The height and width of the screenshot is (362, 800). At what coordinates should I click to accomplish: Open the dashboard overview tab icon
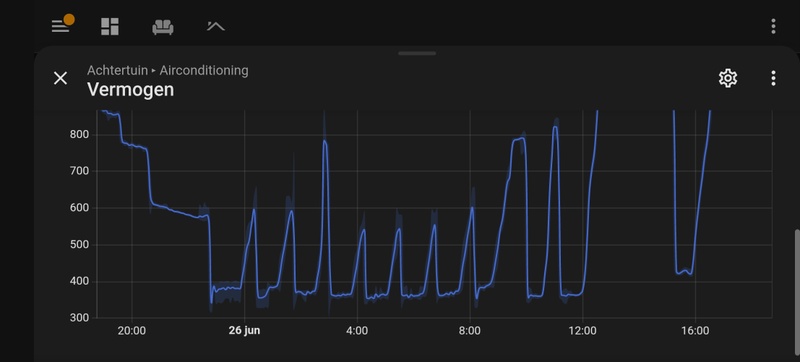110,27
